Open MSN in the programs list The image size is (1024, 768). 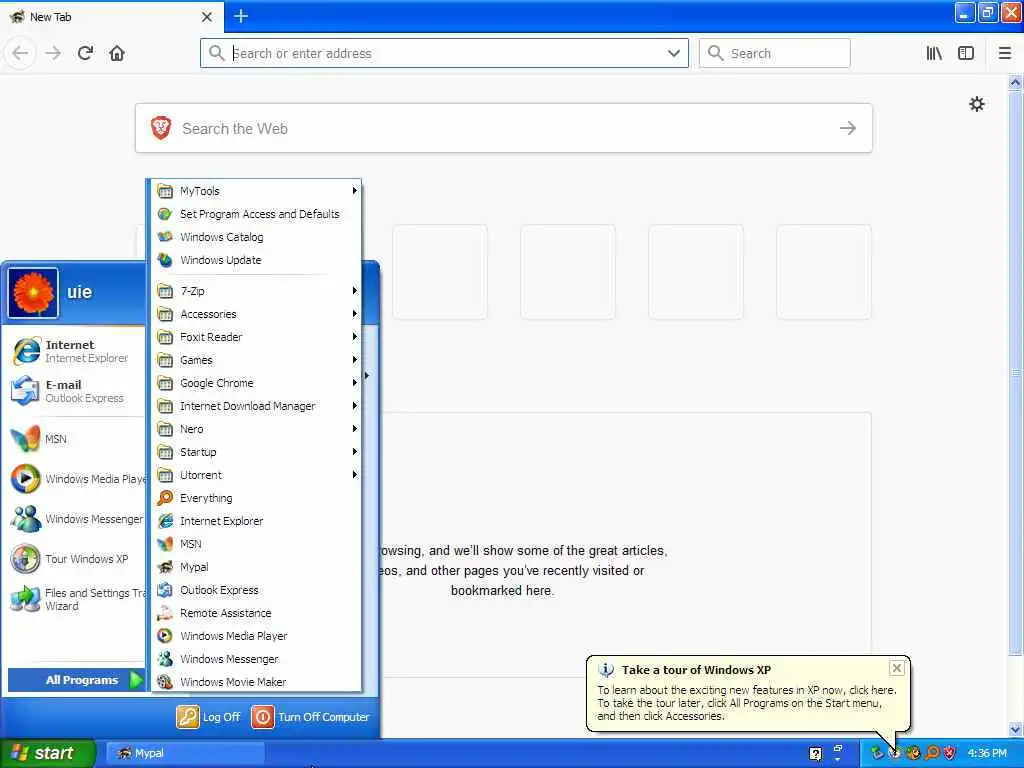click(257, 544)
